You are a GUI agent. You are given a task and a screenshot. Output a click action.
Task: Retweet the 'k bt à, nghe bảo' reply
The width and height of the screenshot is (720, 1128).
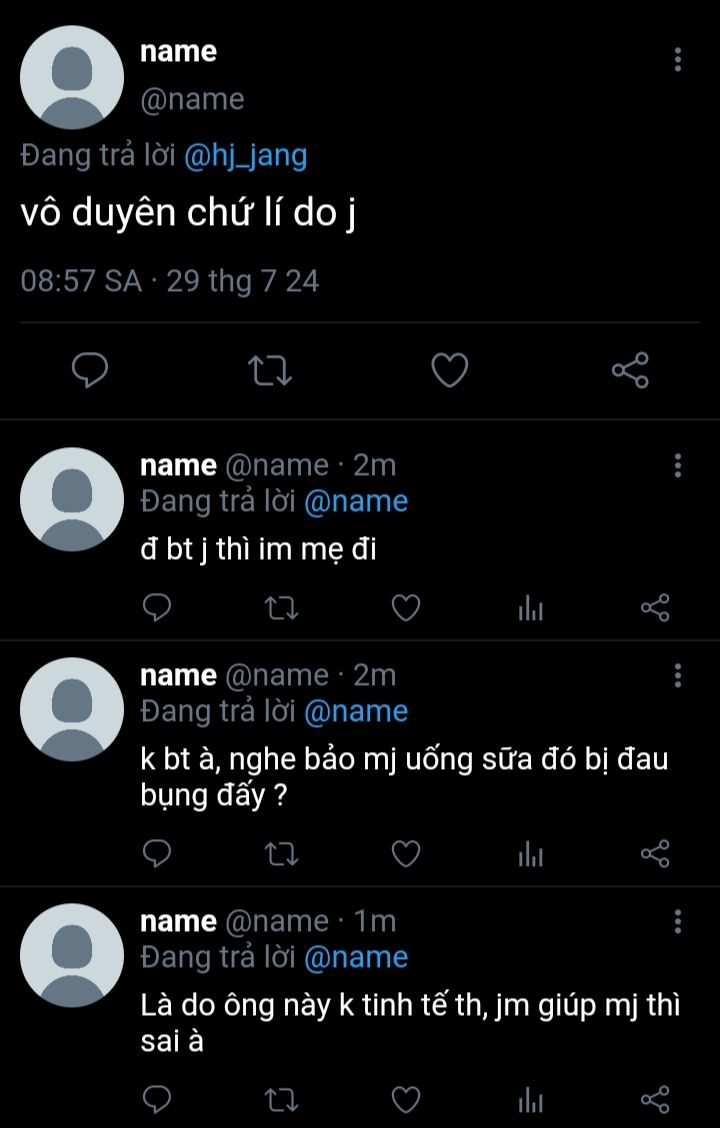(281, 853)
